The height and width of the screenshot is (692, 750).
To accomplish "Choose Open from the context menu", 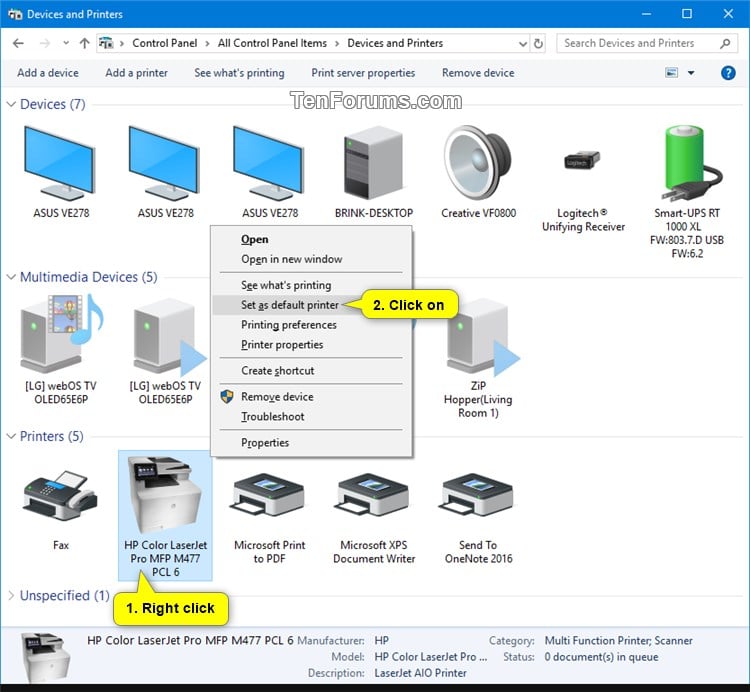I will pyautogui.click(x=311, y=239).
